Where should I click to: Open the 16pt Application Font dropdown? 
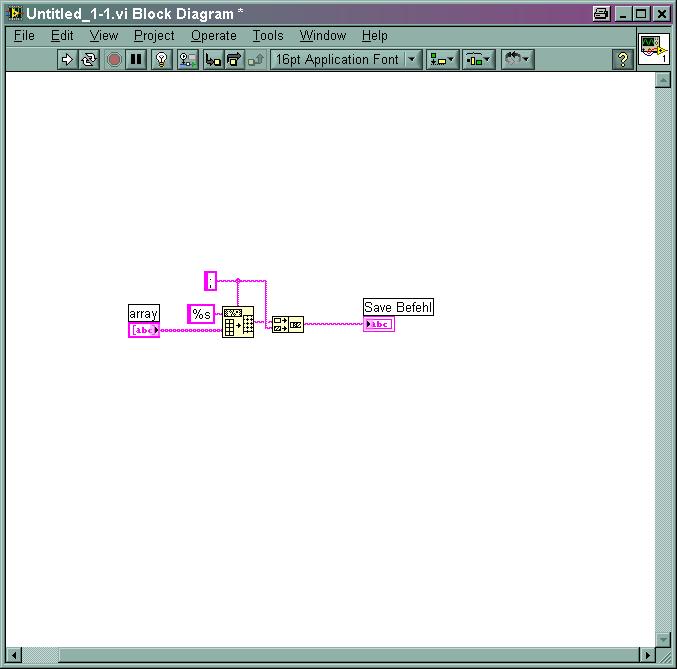coord(346,60)
